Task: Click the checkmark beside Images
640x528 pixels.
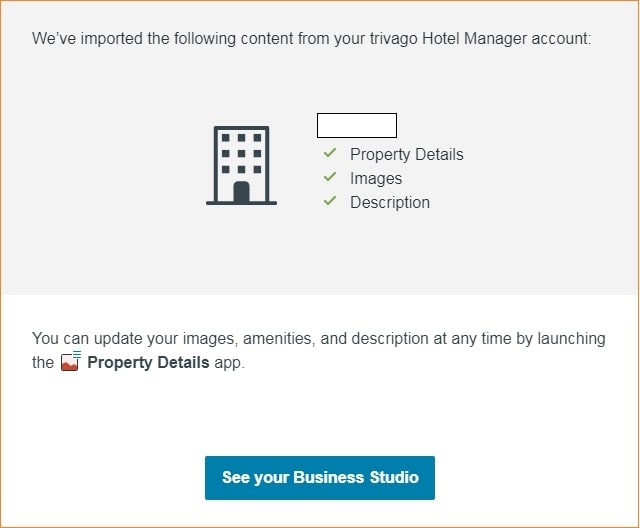Action: point(329,177)
